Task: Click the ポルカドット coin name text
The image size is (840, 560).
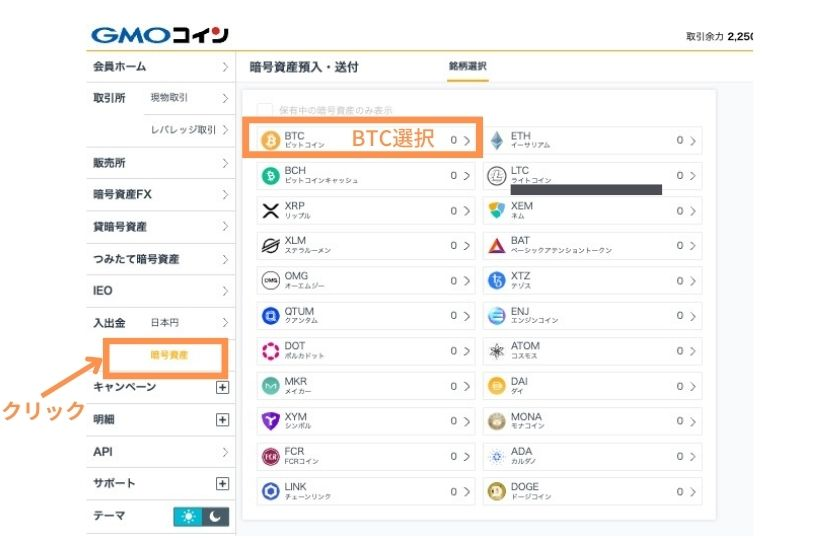Action: 304,356
